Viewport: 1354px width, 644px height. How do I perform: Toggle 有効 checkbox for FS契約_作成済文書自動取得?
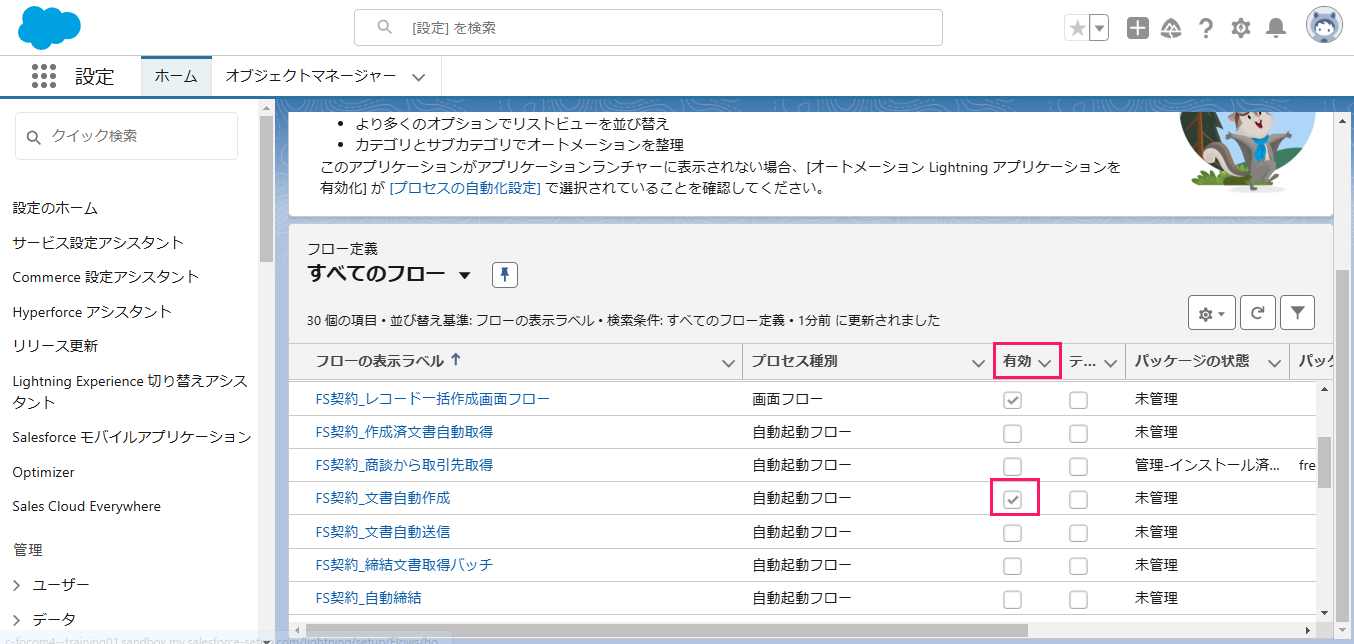pyautogui.click(x=1013, y=433)
